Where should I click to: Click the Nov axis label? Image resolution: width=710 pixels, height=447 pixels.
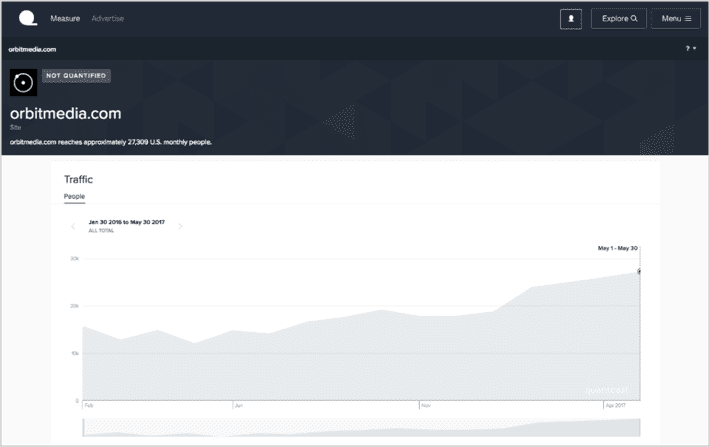pos(426,405)
